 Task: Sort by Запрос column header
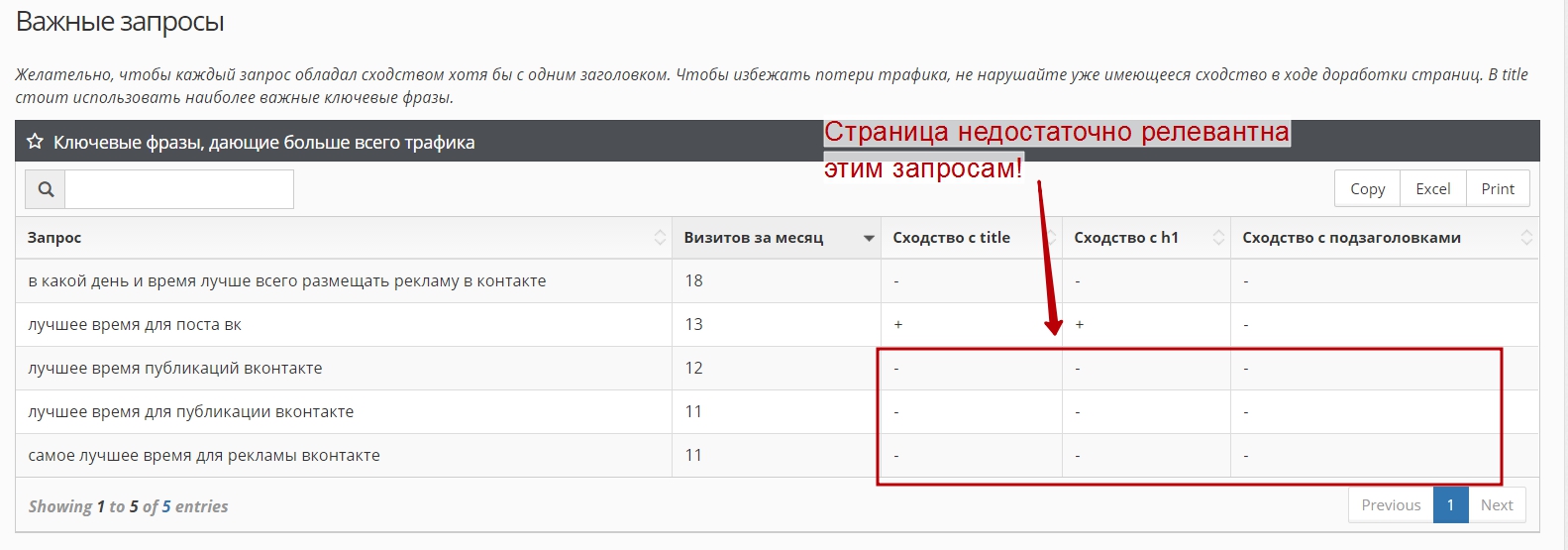coord(54,238)
